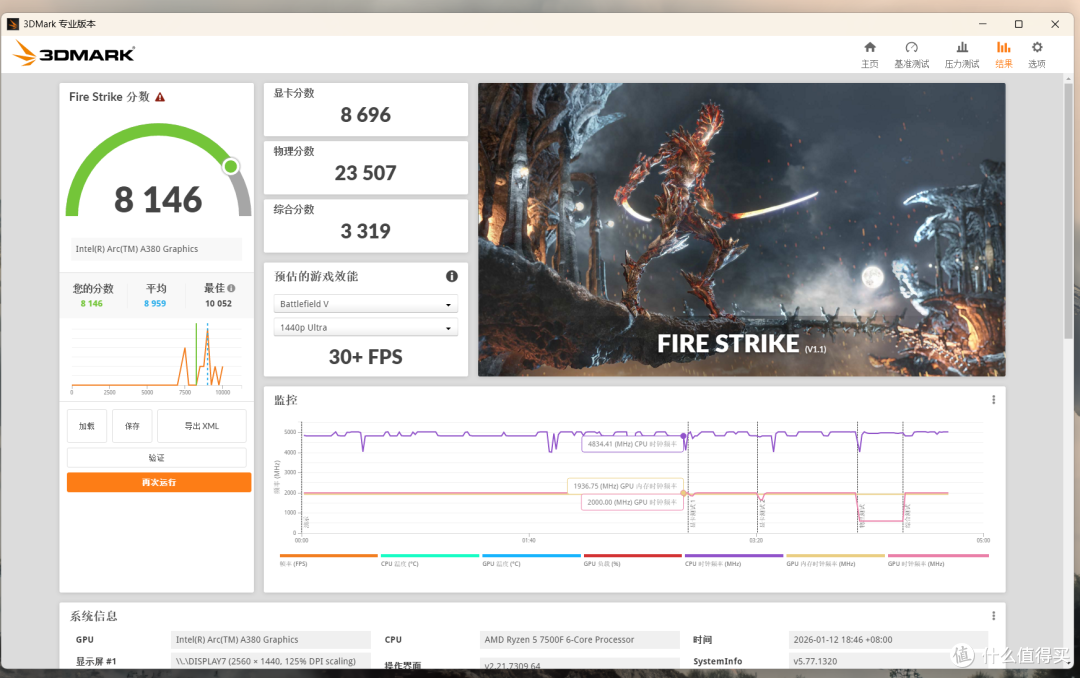Click the 时间 value 2026-01-12 18:46

(888, 639)
